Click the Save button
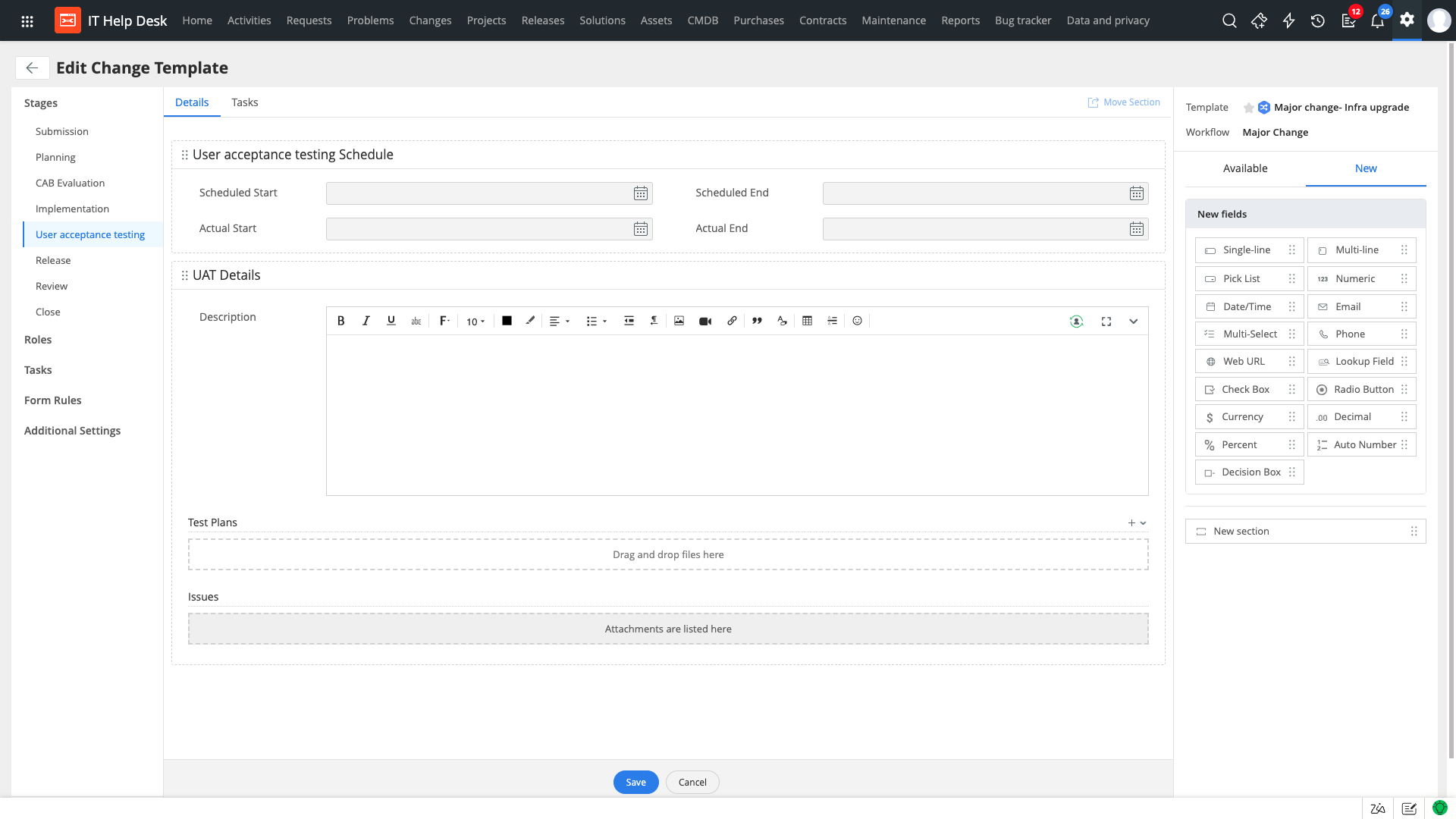The width and height of the screenshot is (1456, 819). (x=635, y=782)
